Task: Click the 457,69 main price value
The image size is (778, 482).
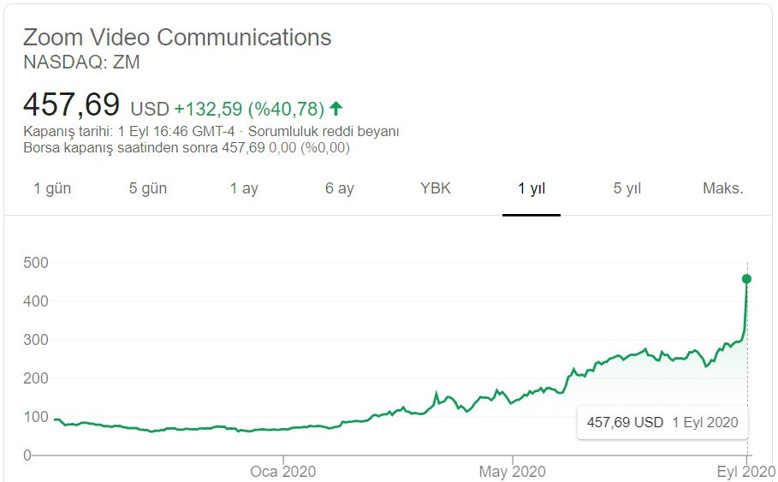Action: 71,105
